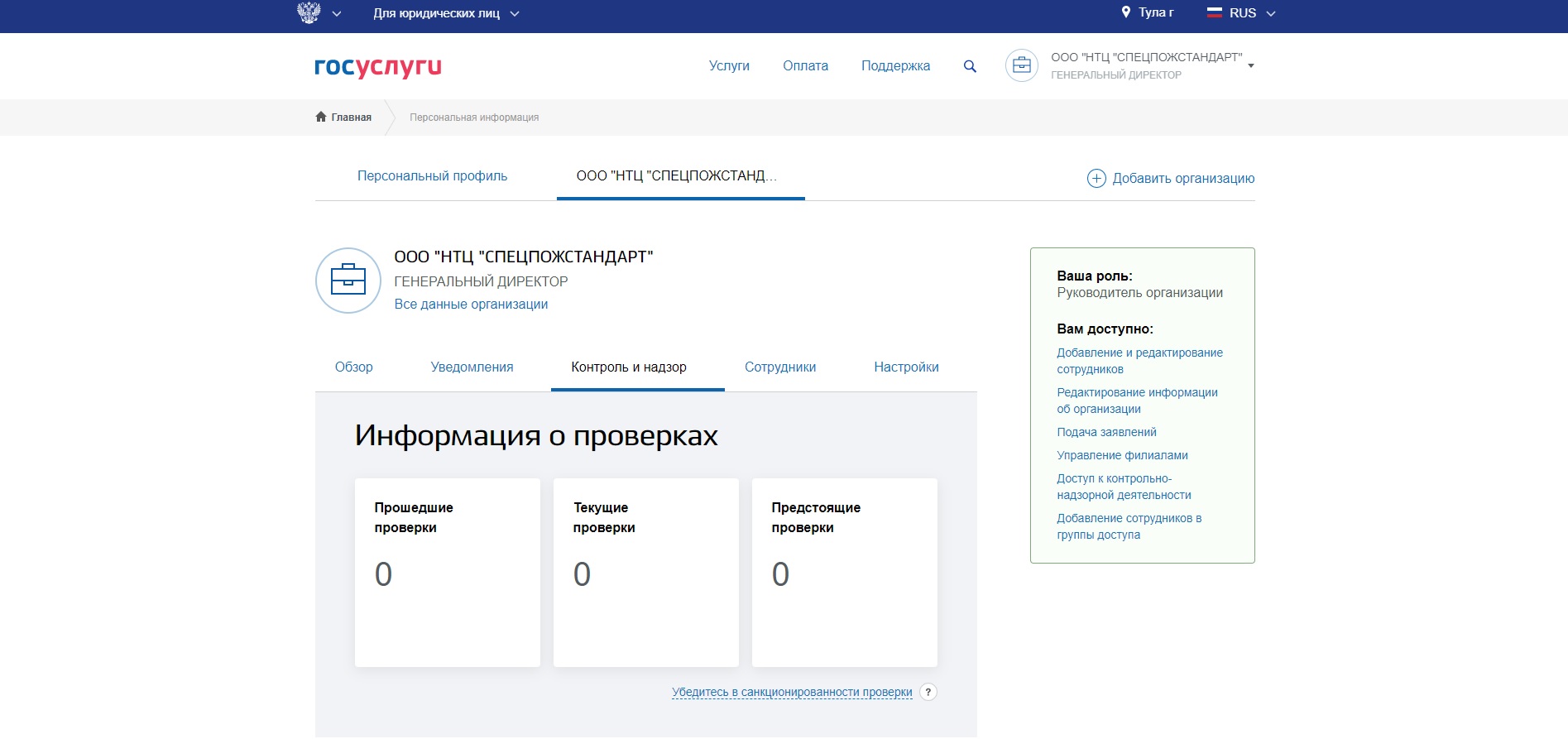Click the organization title ООО "НТЦ "СПЕЦПОЖСТАНДАРТ"
Viewport: 1568px width, 739px height.
click(x=524, y=257)
